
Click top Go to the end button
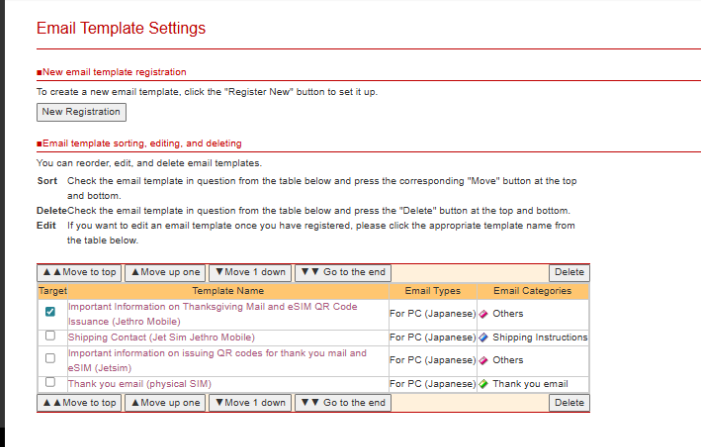(343, 272)
